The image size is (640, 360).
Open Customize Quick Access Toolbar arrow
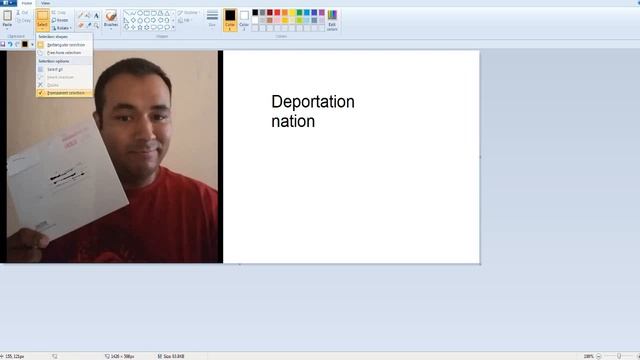[x=32, y=44]
